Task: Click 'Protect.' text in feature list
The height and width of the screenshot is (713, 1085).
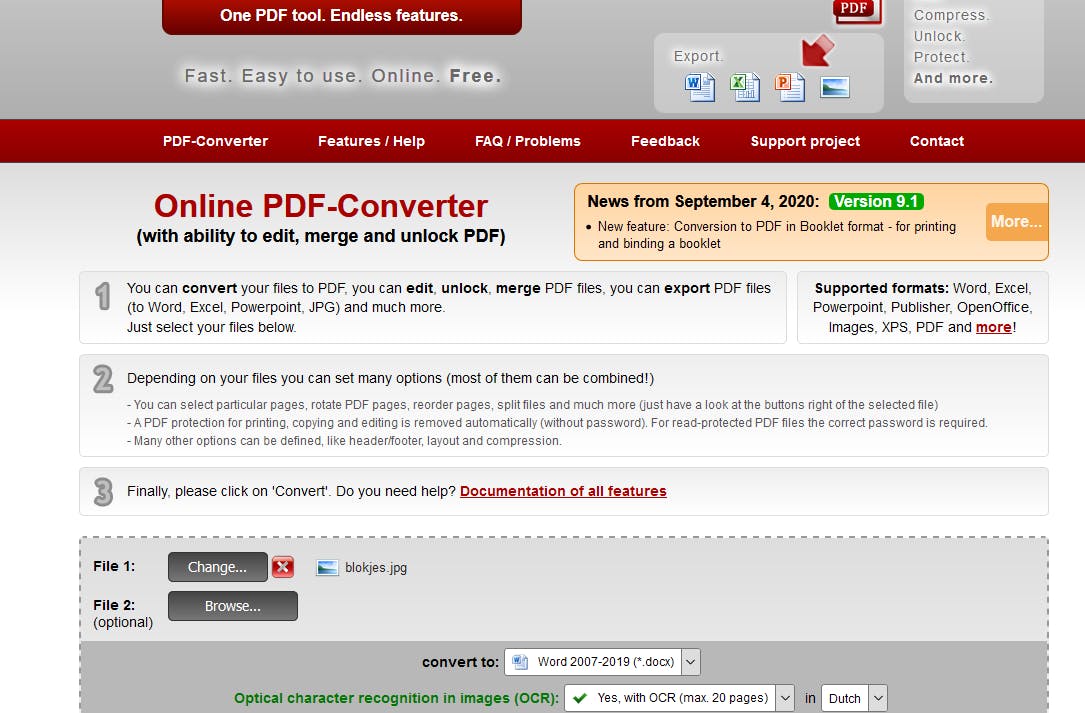Action: [941, 57]
